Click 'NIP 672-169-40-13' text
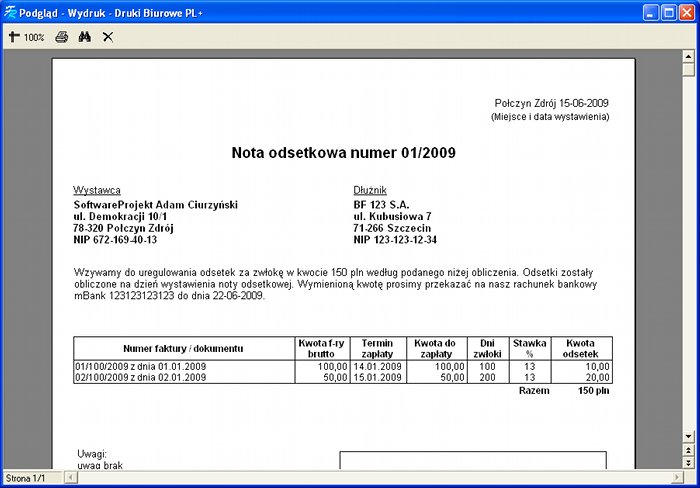700x488 pixels. (115, 240)
